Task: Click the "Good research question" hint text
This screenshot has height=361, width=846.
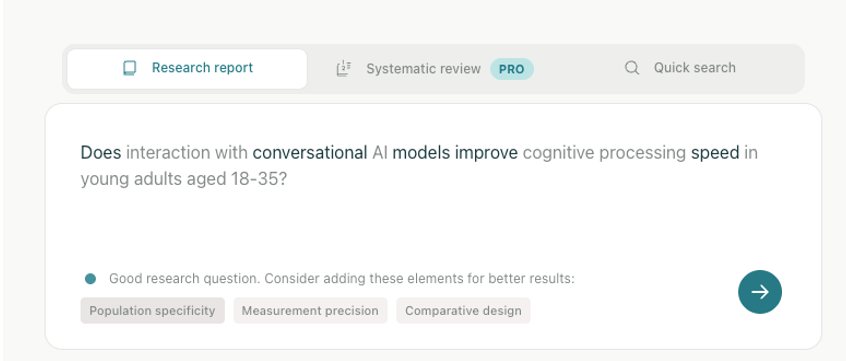Action: coord(342,279)
